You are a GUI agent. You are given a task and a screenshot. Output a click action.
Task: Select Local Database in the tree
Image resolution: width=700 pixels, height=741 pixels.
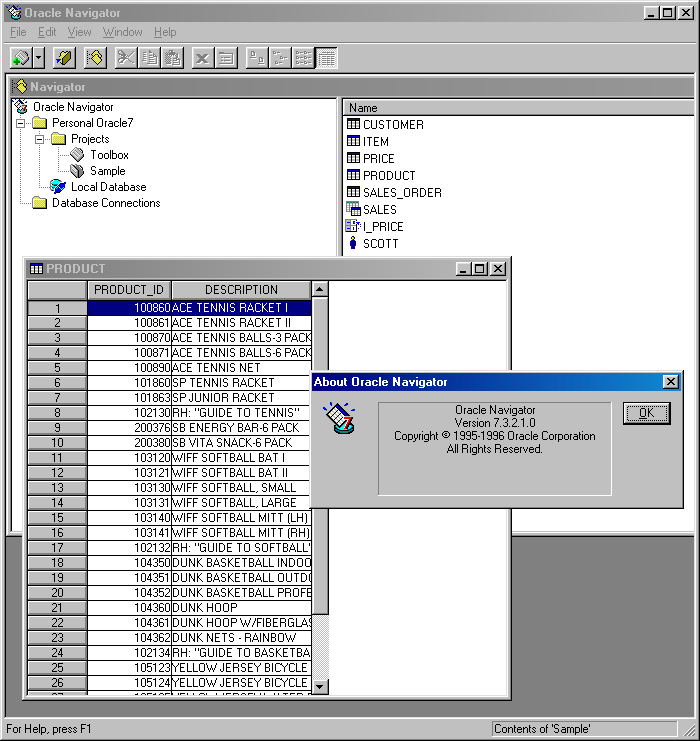click(108, 187)
